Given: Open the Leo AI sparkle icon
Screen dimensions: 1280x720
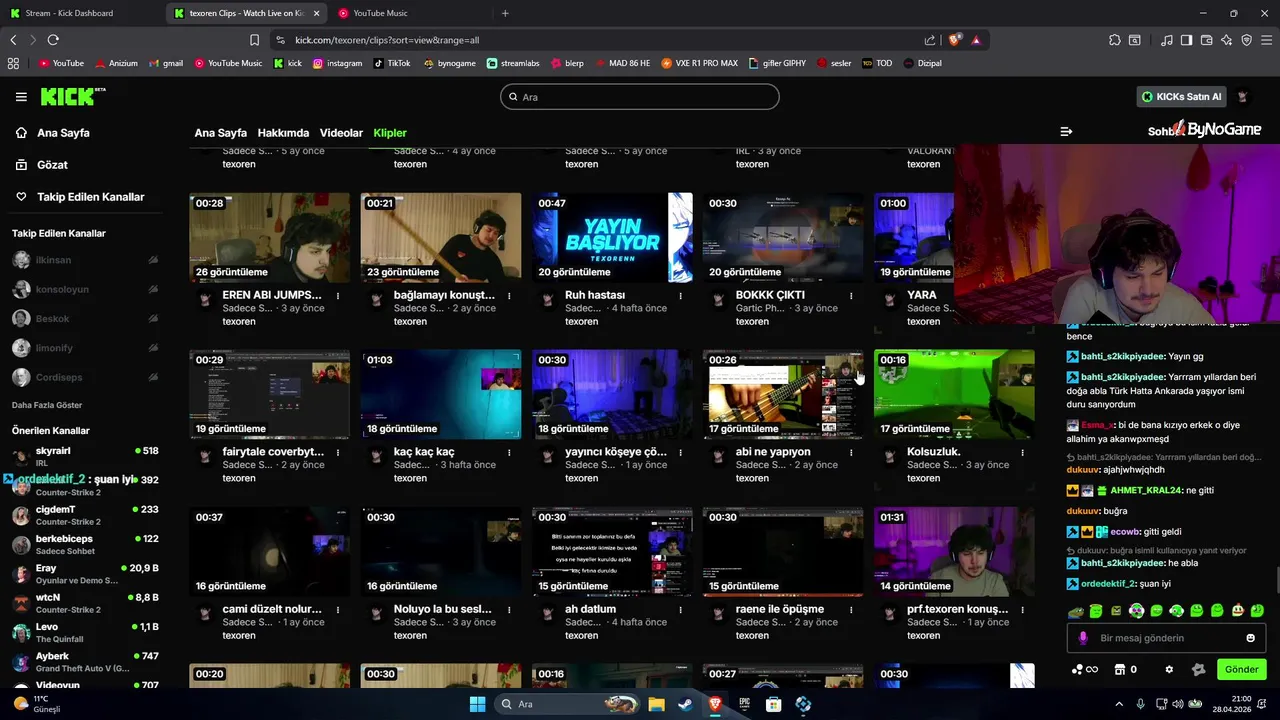Looking at the screenshot, I should click(x=1226, y=40).
